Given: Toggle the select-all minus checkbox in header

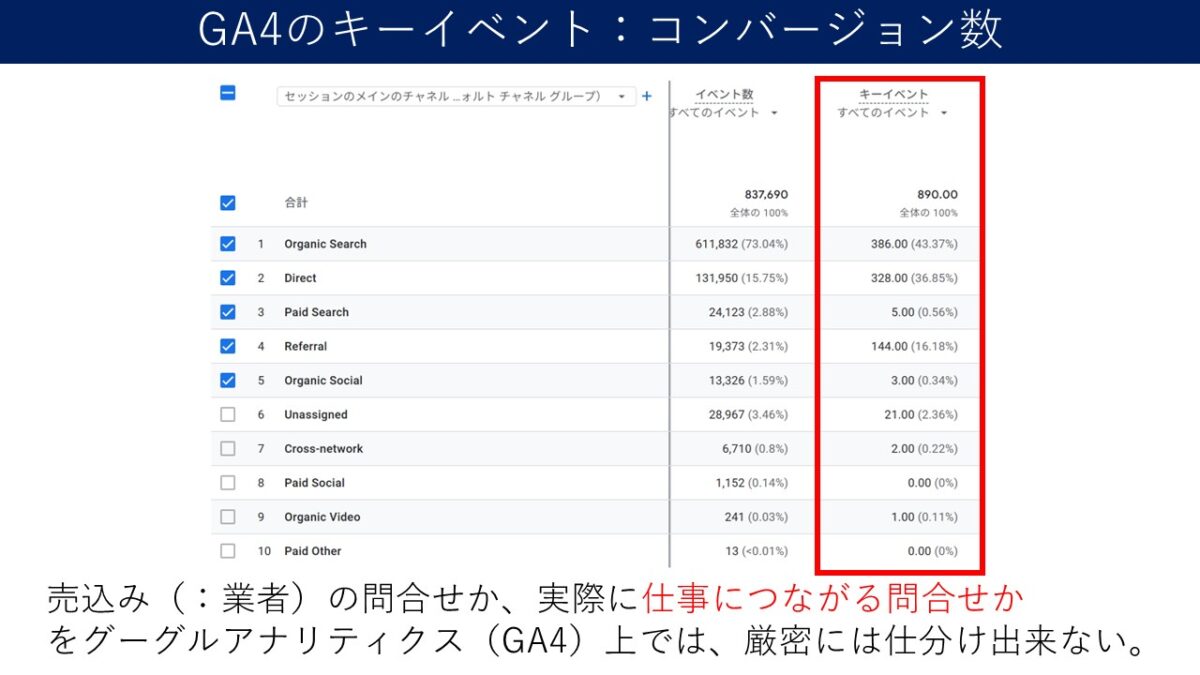Looking at the screenshot, I should tap(228, 93).
